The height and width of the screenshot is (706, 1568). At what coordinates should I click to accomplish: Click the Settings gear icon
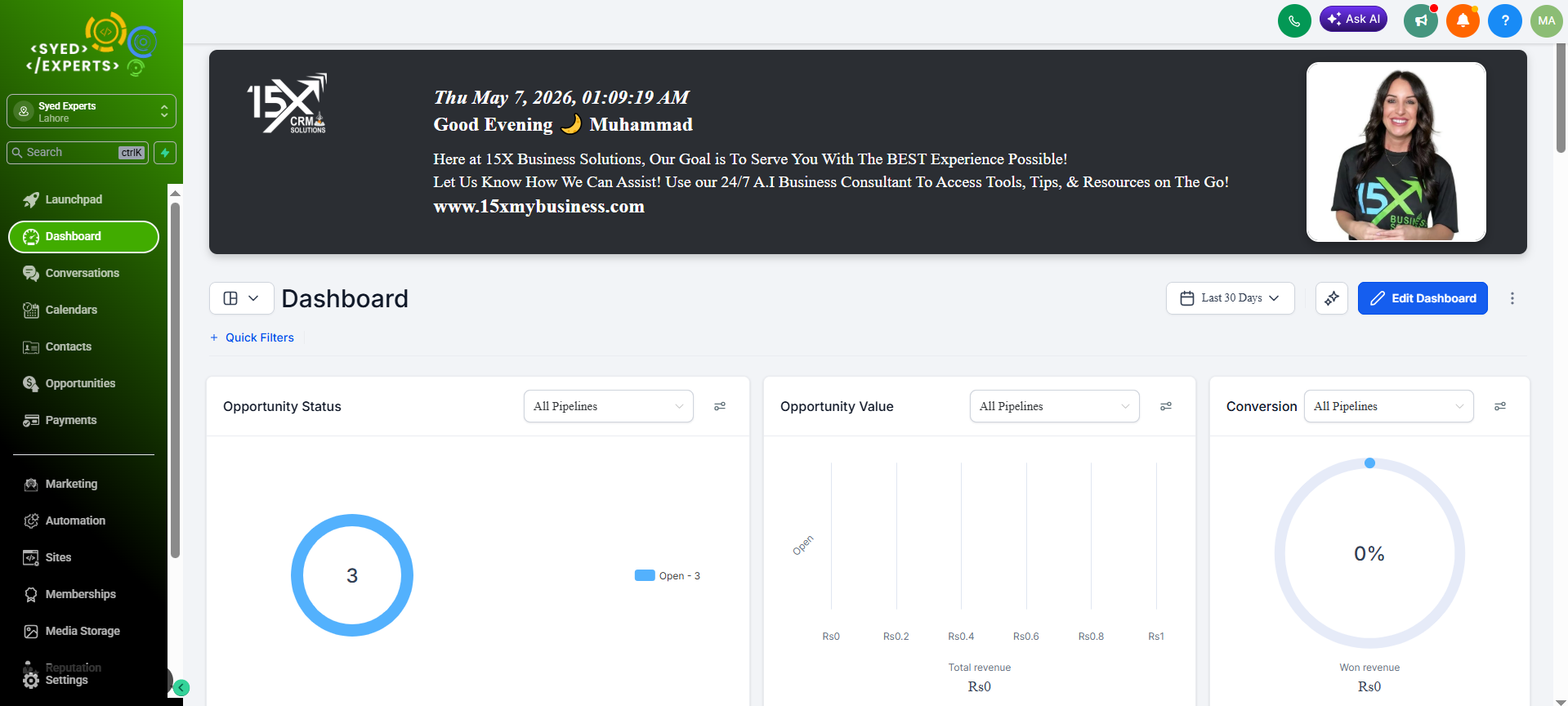(x=31, y=681)
